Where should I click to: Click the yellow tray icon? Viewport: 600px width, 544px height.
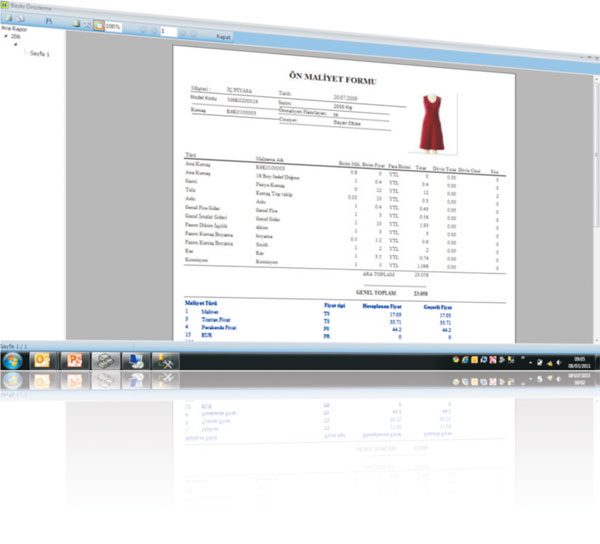pos(474,360)
